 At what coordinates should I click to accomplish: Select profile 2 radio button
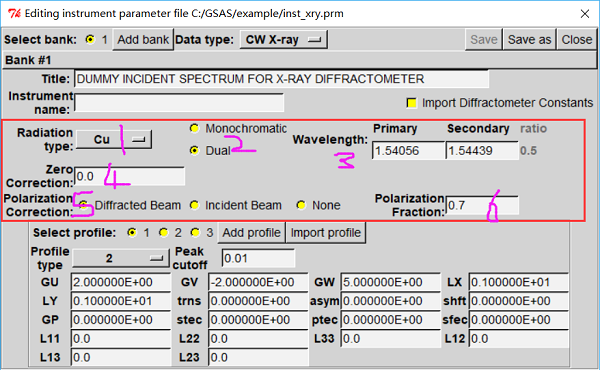164,233
